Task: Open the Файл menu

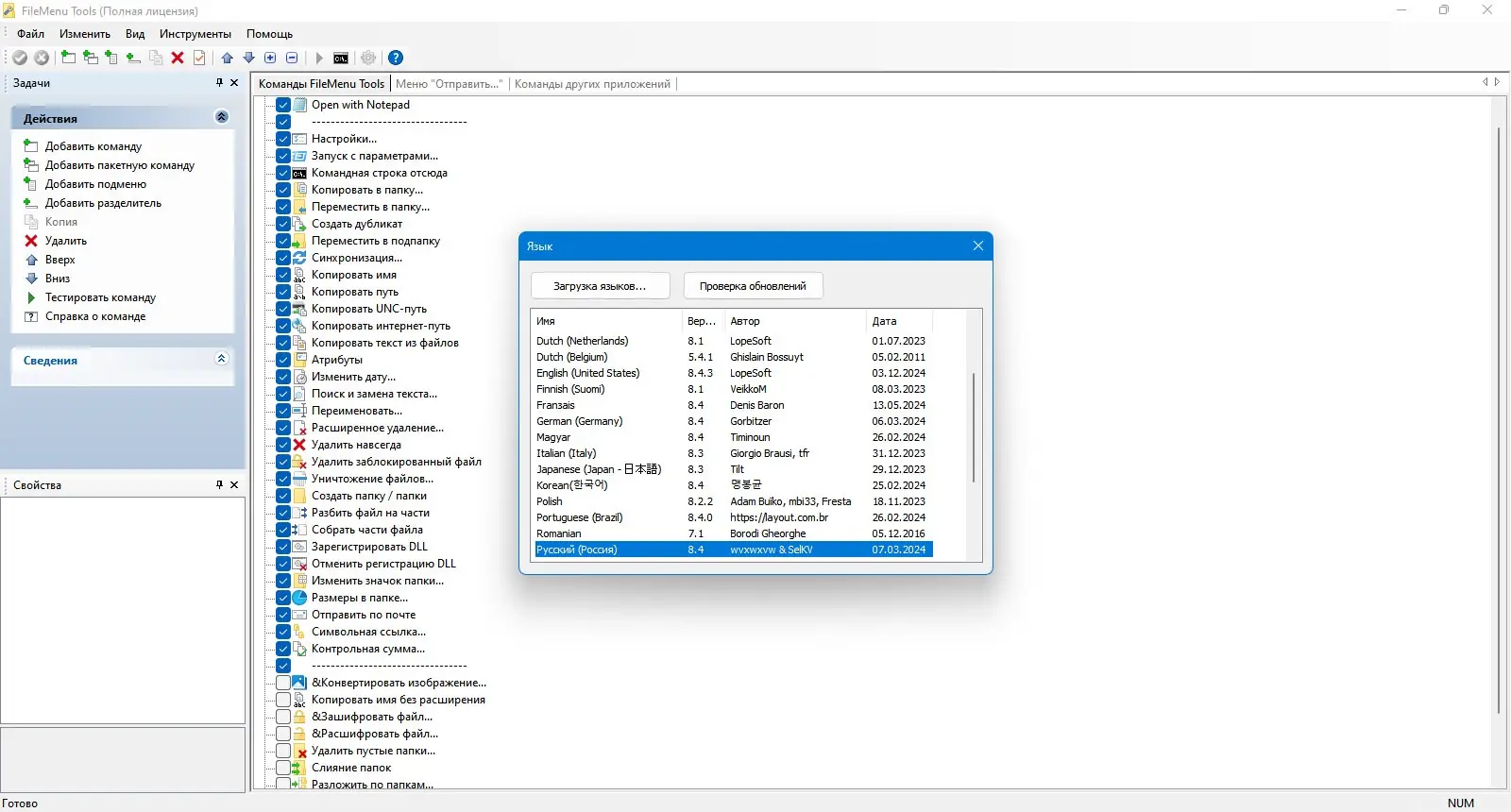Action: (x=31, y=34)
